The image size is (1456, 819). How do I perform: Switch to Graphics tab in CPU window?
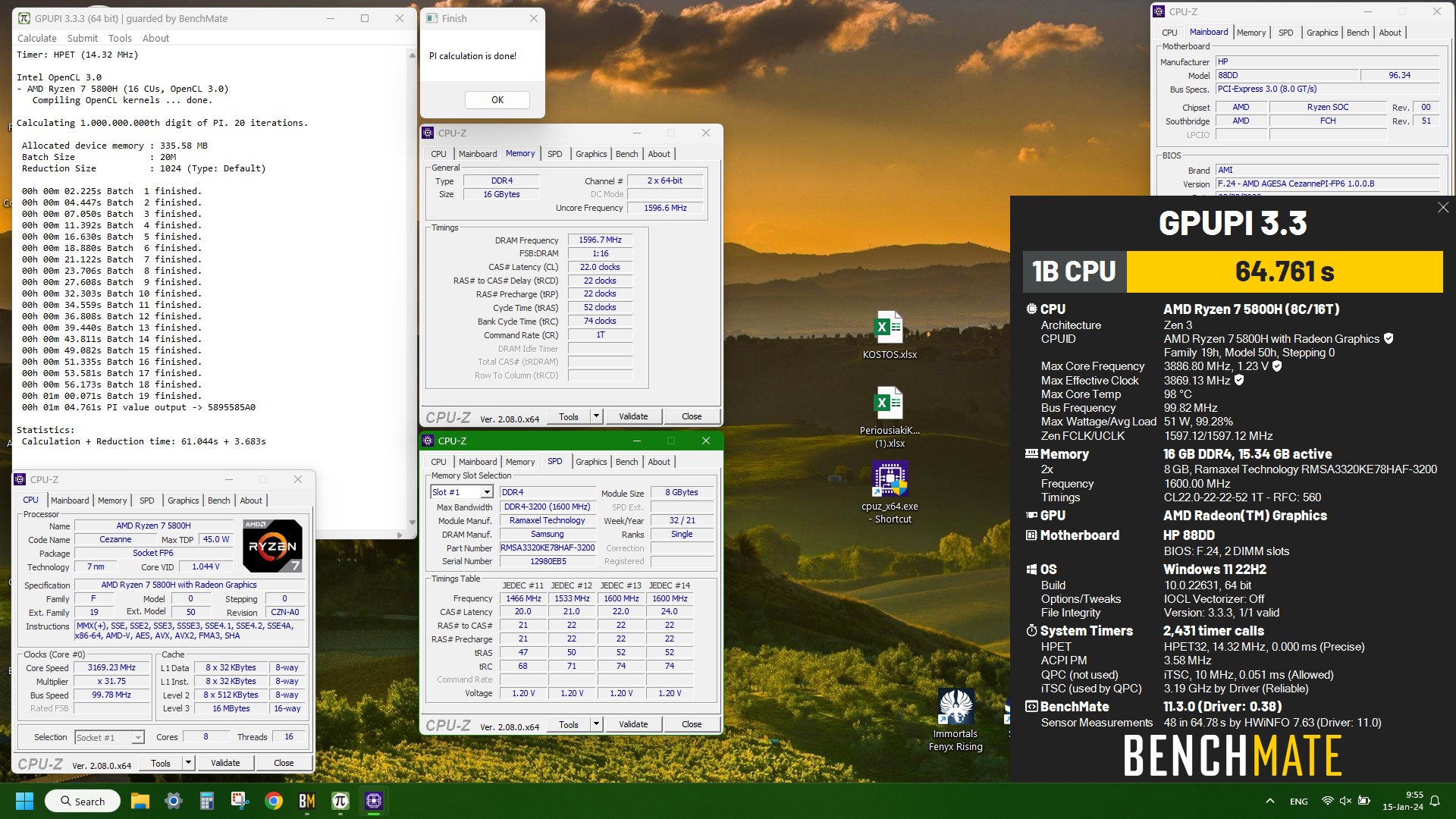tap(184, 500)
